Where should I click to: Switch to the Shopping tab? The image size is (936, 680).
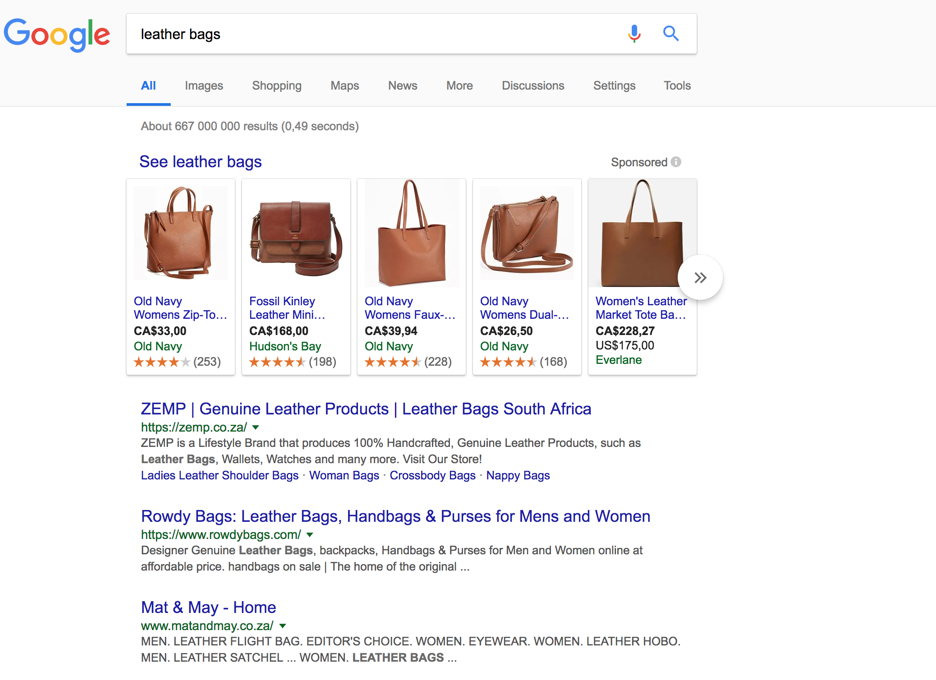point(276,85)
